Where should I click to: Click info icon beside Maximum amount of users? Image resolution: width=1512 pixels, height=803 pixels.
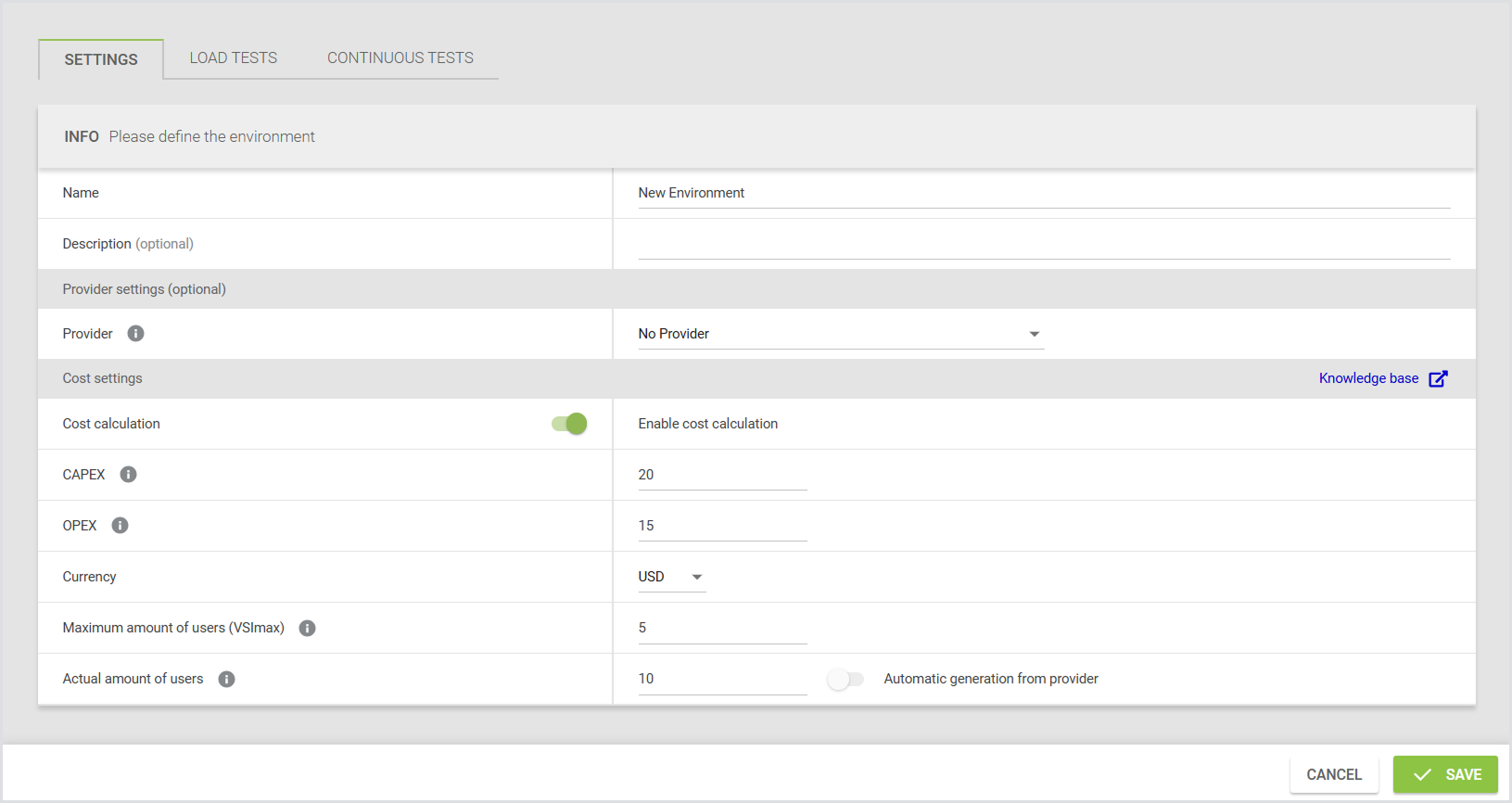tap(307, 629)
